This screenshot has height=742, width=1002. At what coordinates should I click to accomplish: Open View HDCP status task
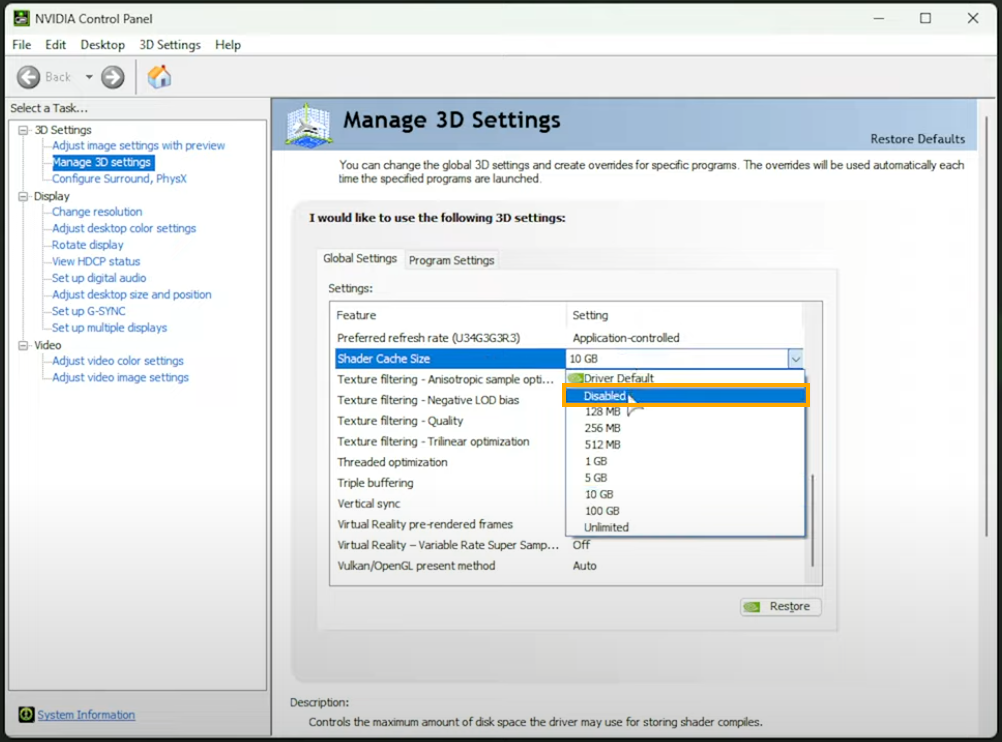point(96,261)
